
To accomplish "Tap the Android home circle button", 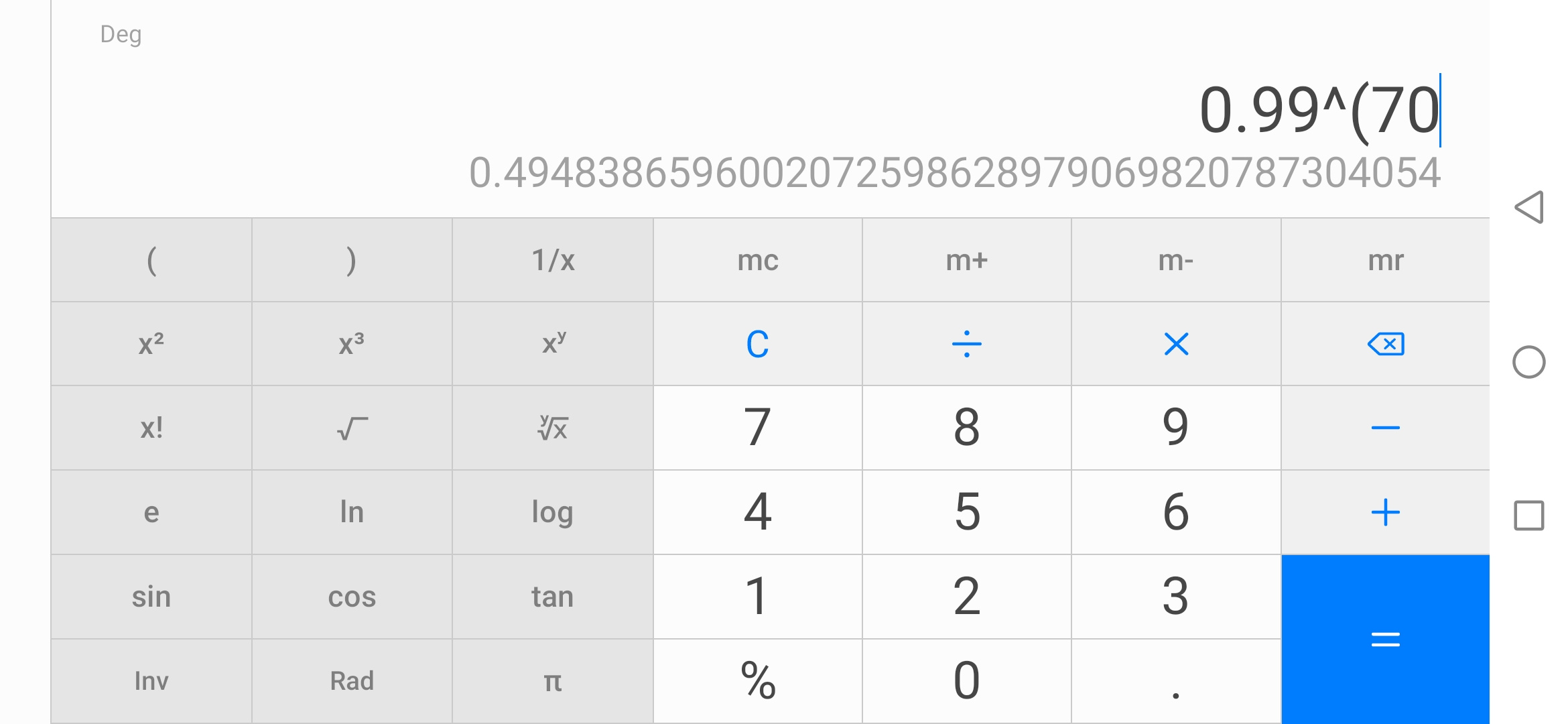I will point(1529,362).
